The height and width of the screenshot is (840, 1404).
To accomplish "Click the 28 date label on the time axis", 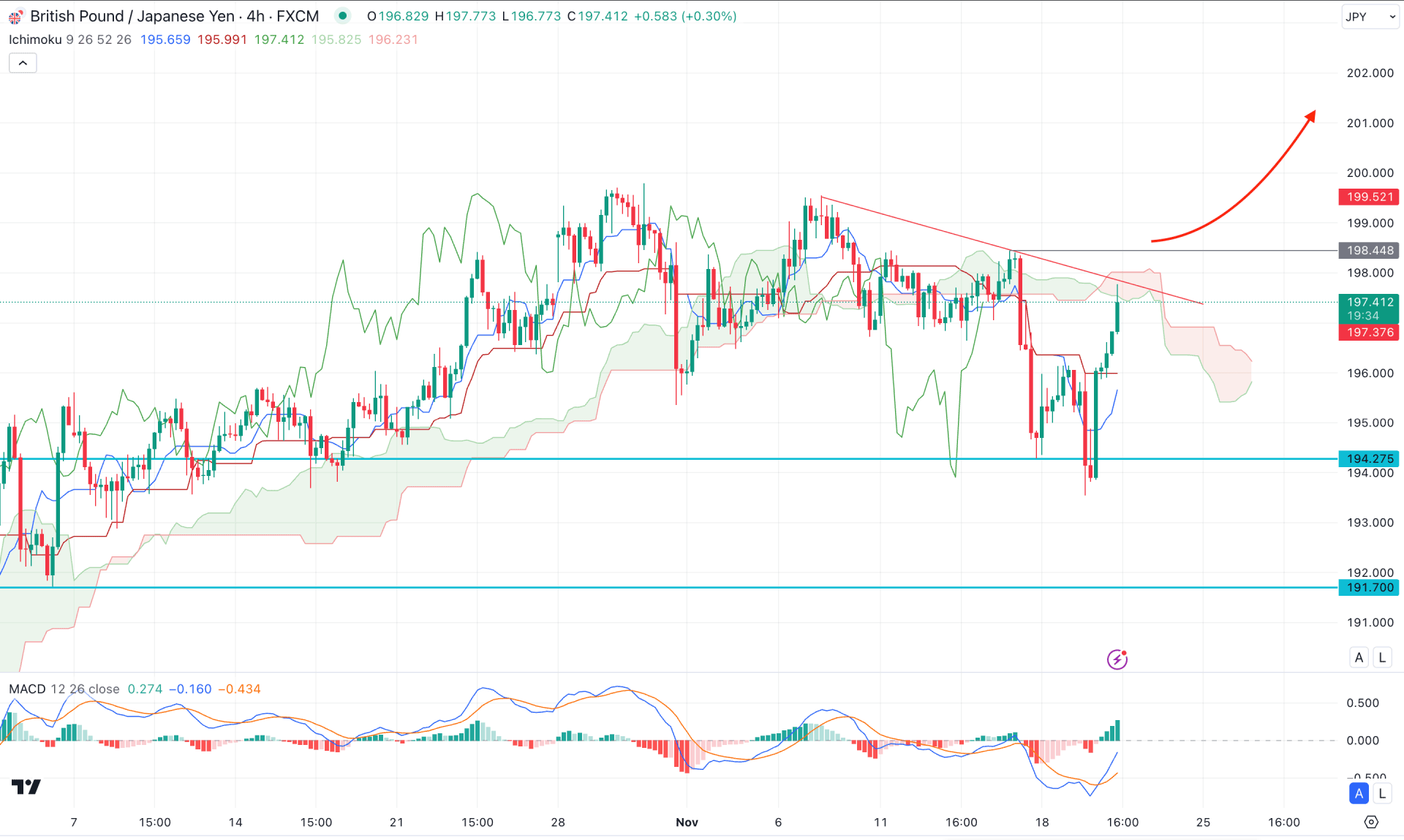I will click(558, 822).
